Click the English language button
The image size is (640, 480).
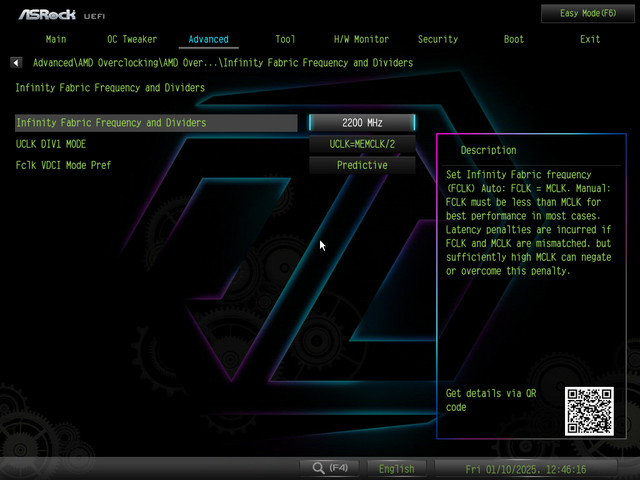coord(396,469)
